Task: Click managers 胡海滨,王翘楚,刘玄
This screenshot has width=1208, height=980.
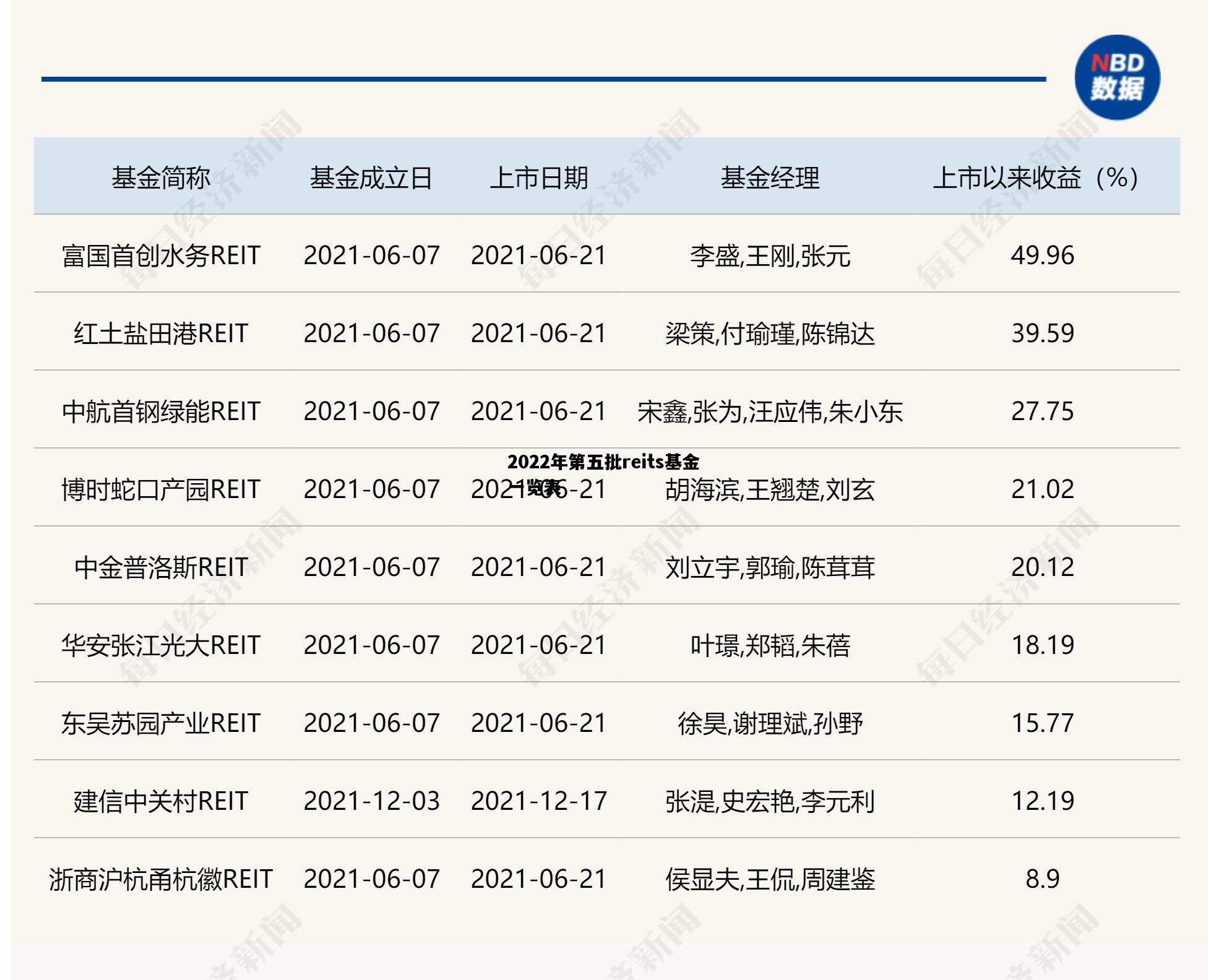Action: (x=770, y=490)
